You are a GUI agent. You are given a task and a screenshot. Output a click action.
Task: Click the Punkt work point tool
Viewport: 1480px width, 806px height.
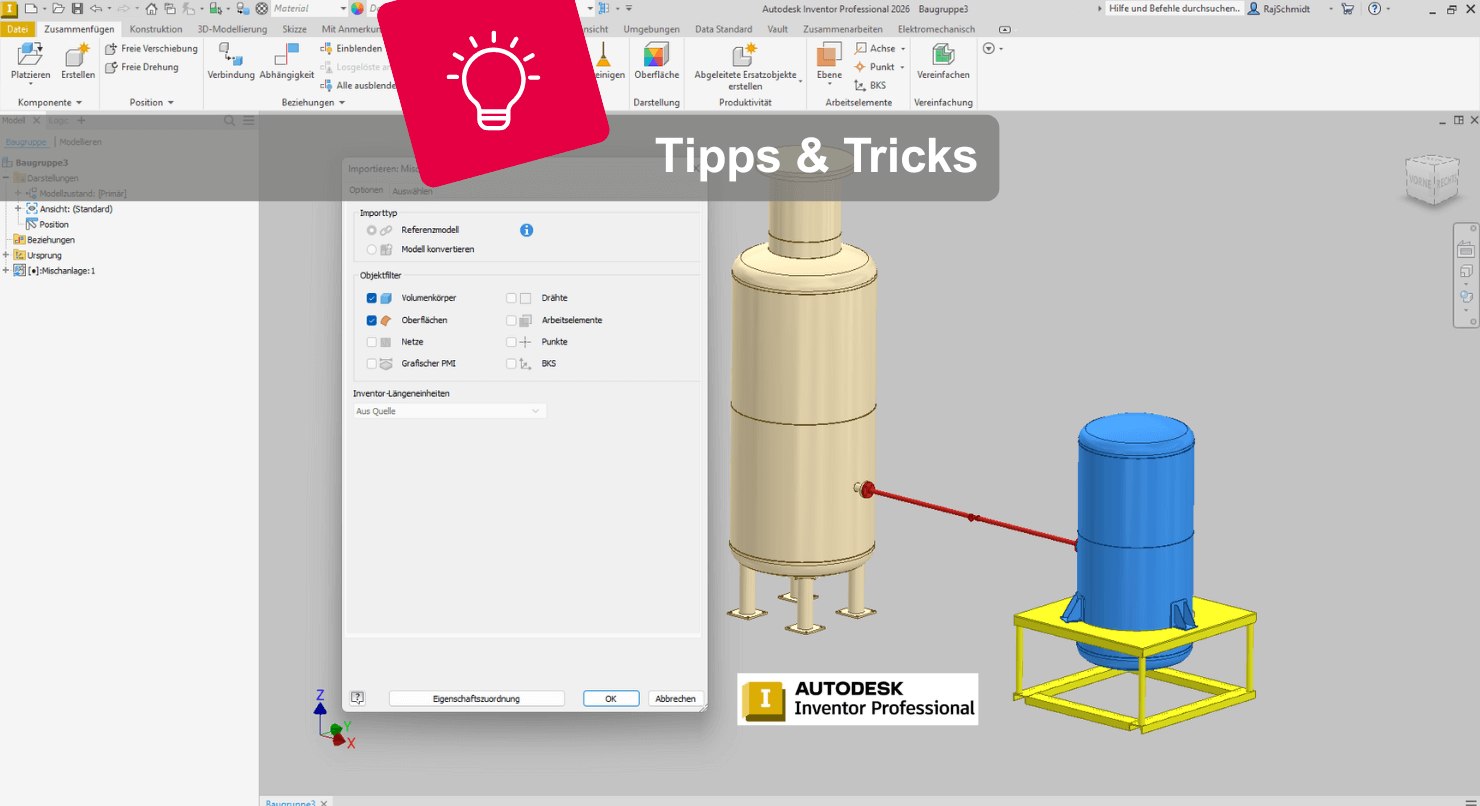point(876,67)
